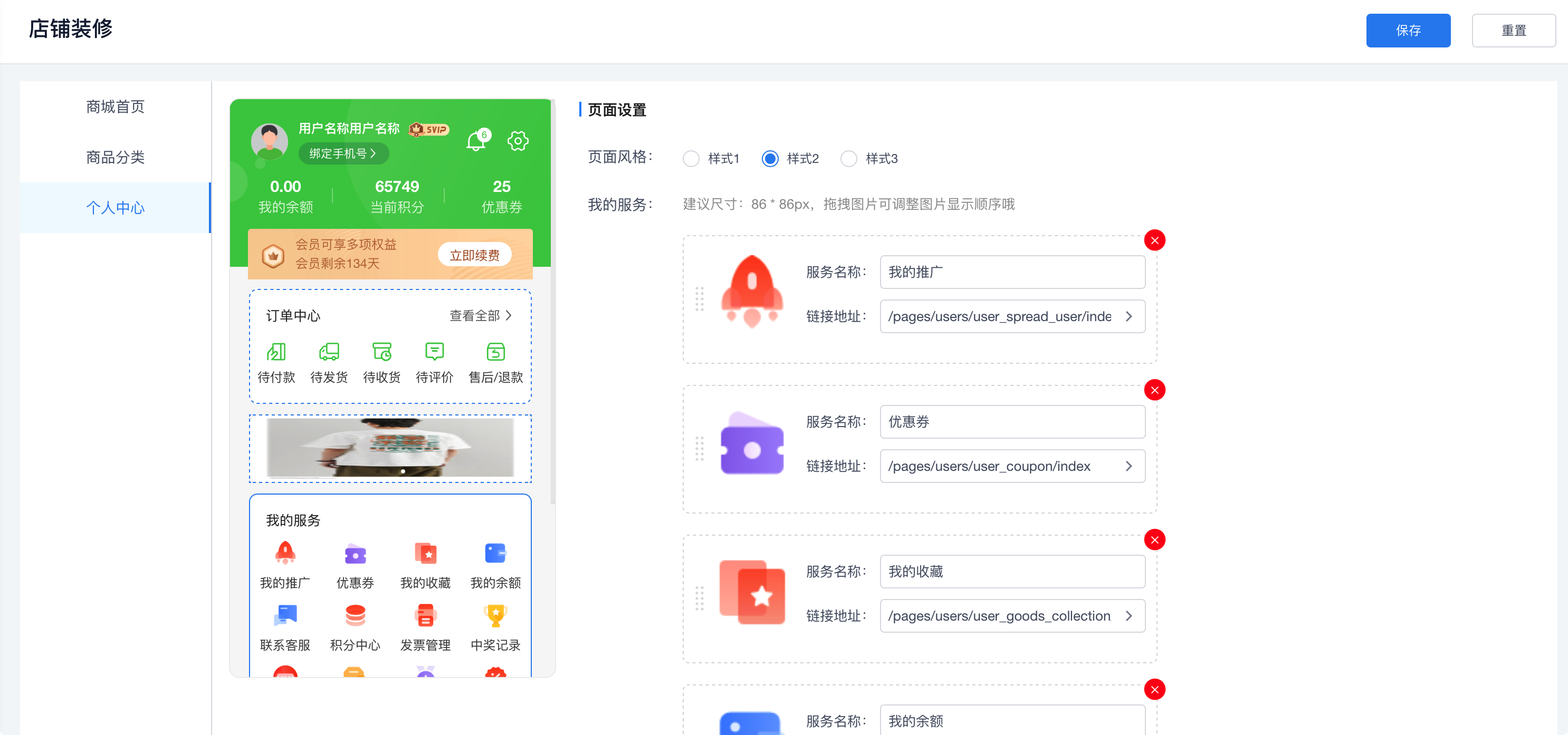The width and height of the screenshot is (1568, 735).
Task: Click 积分中心 coins icon in preview
Action: click(x=356, y=615)
